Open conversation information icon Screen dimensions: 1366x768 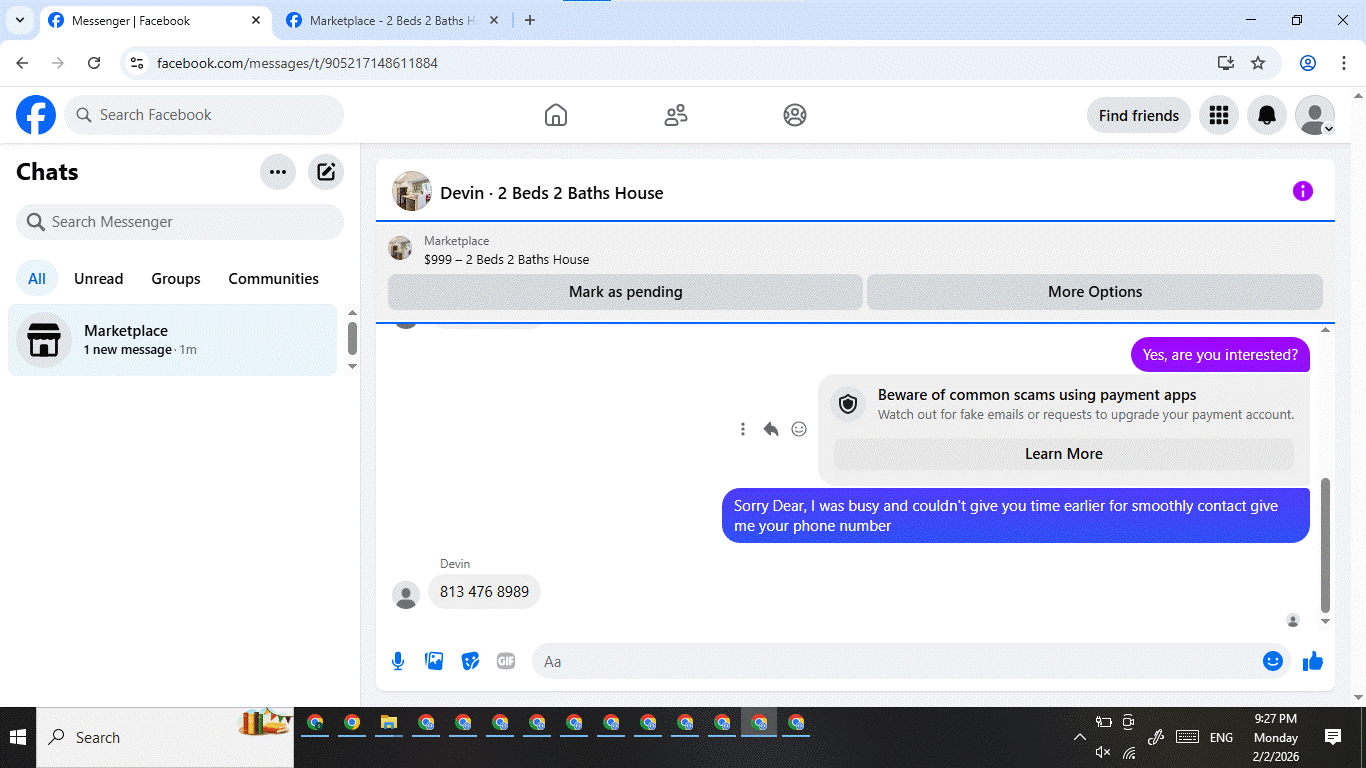(x=1303, y=191)
